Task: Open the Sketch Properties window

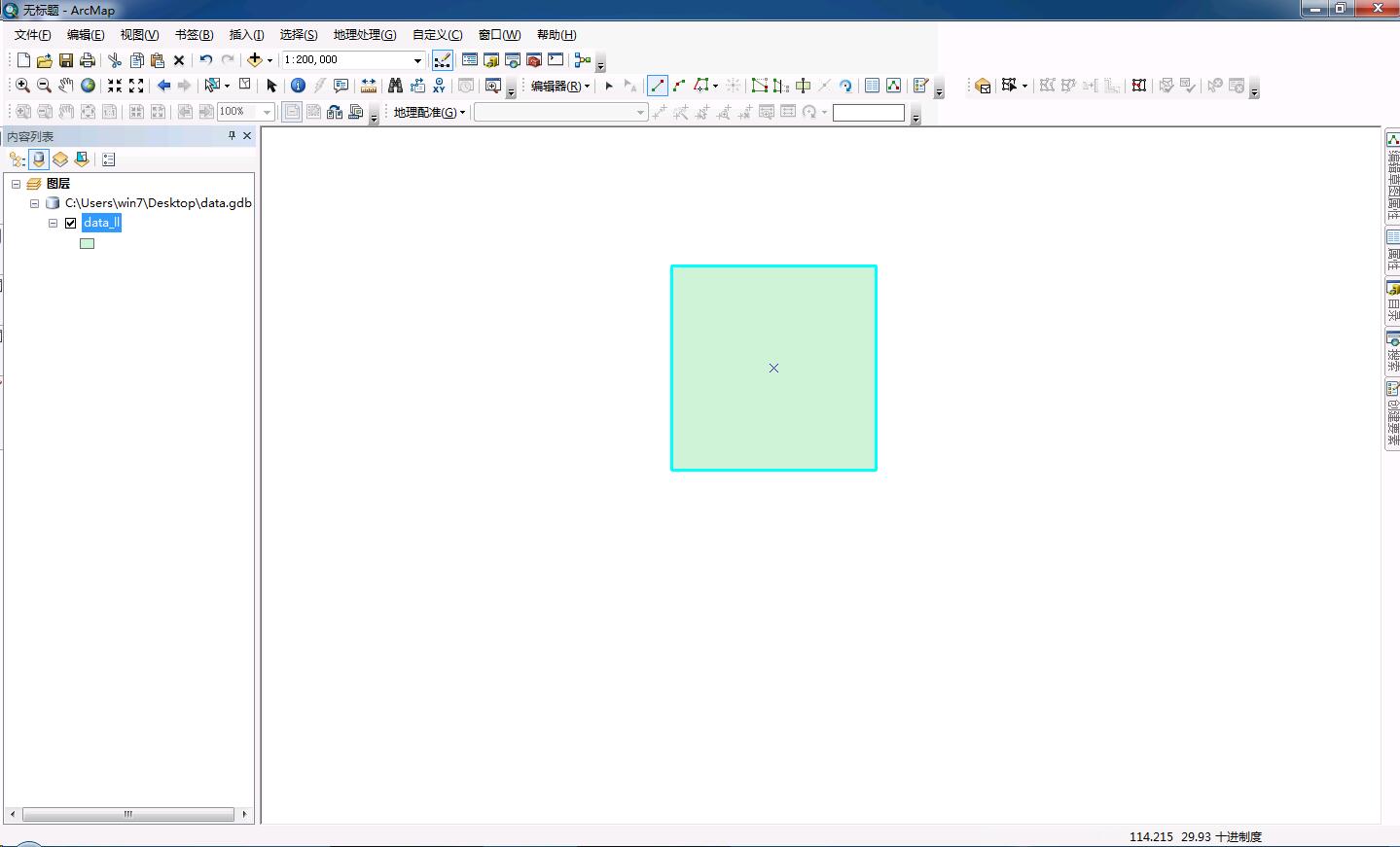Action: click(x=894, y=86)
